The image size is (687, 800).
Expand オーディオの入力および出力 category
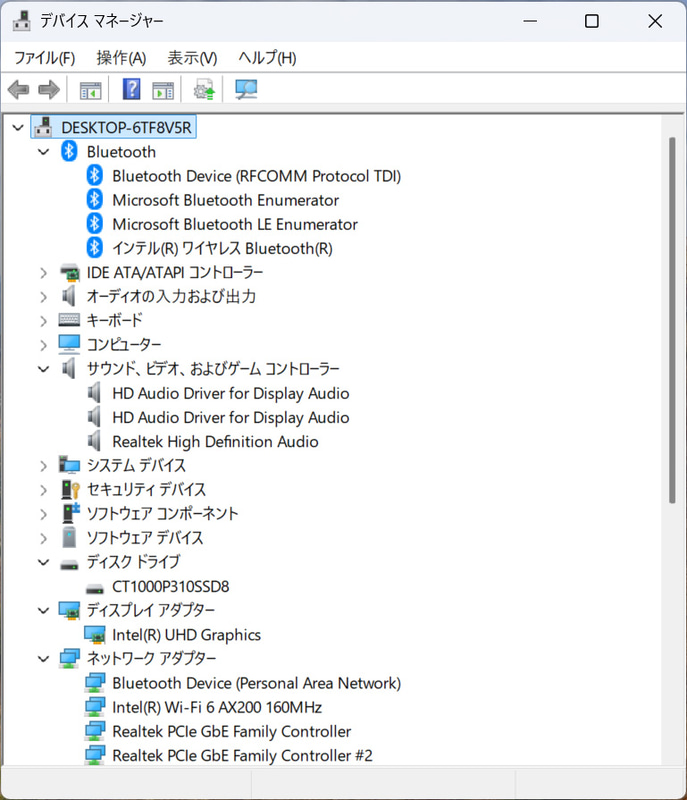tap(44, 297)
